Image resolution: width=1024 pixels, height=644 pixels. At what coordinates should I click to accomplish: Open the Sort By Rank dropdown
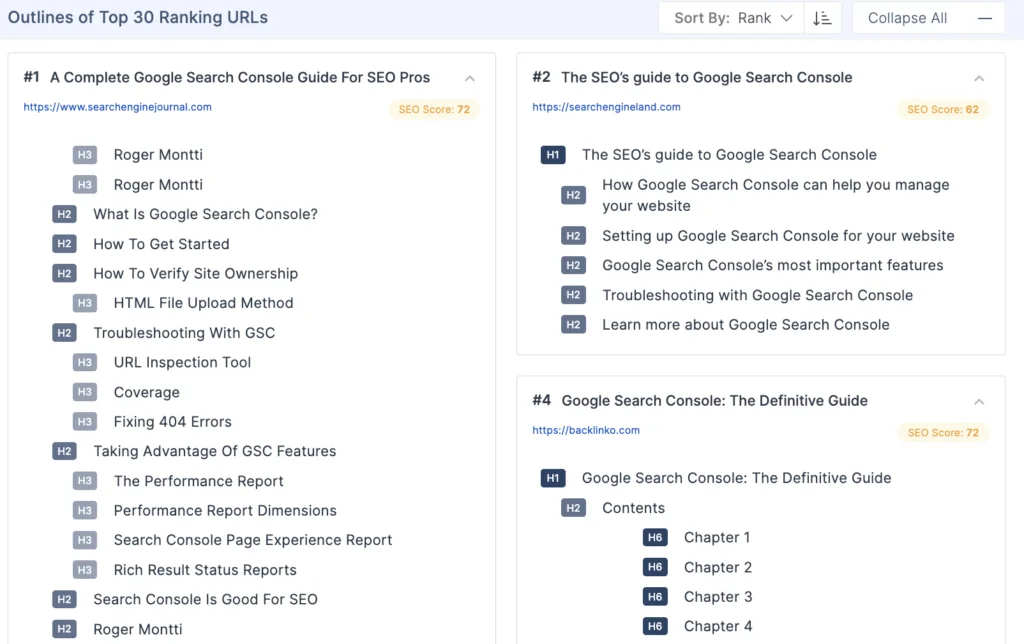tap(731, 18)
